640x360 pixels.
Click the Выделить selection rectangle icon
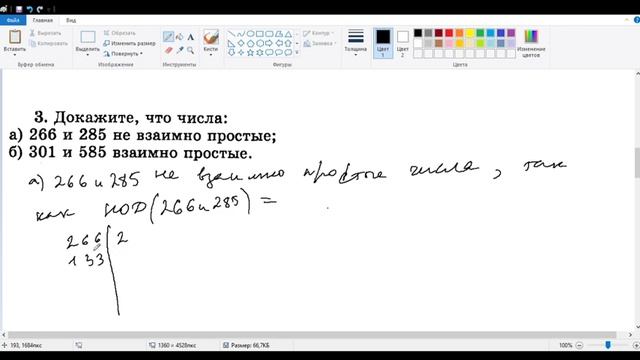(x=87, y=37)
